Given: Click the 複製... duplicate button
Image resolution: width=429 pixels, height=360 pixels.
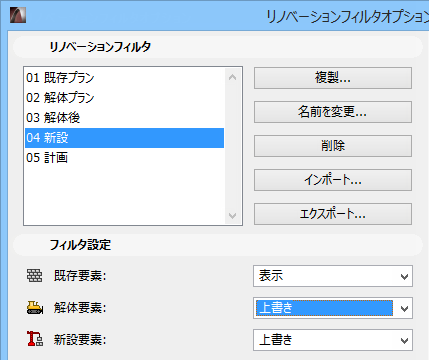Looking at the screenshot, I should click(x=333, y=78).
